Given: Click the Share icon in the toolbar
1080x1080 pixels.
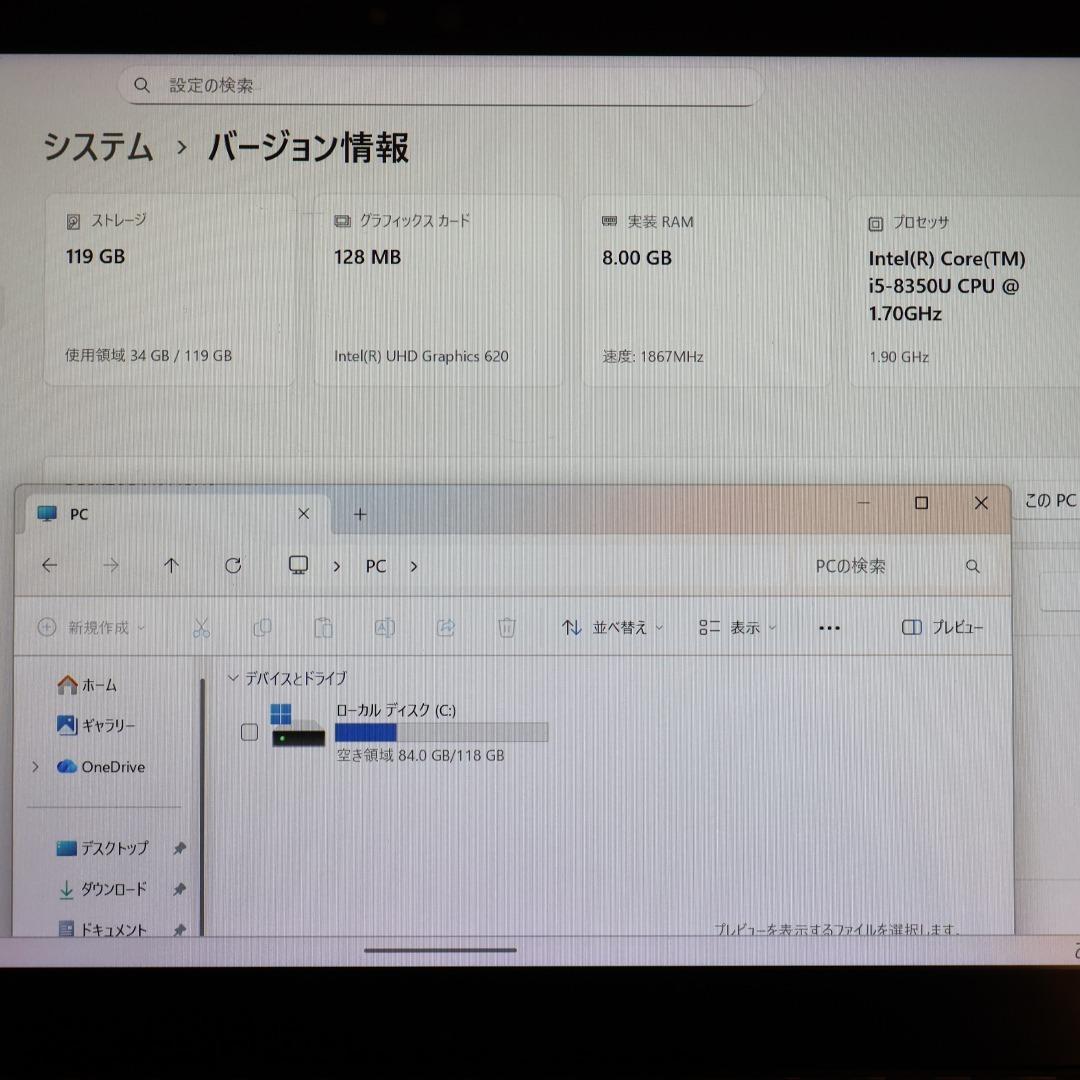Looking at the screenshot, I should coord(445,627).
